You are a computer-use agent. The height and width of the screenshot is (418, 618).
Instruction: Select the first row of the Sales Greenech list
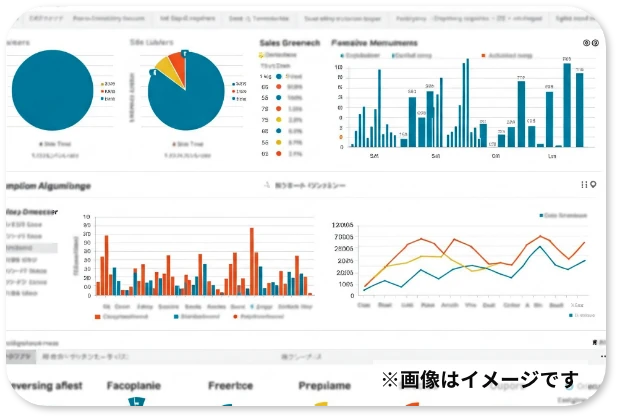pos(286,75)
